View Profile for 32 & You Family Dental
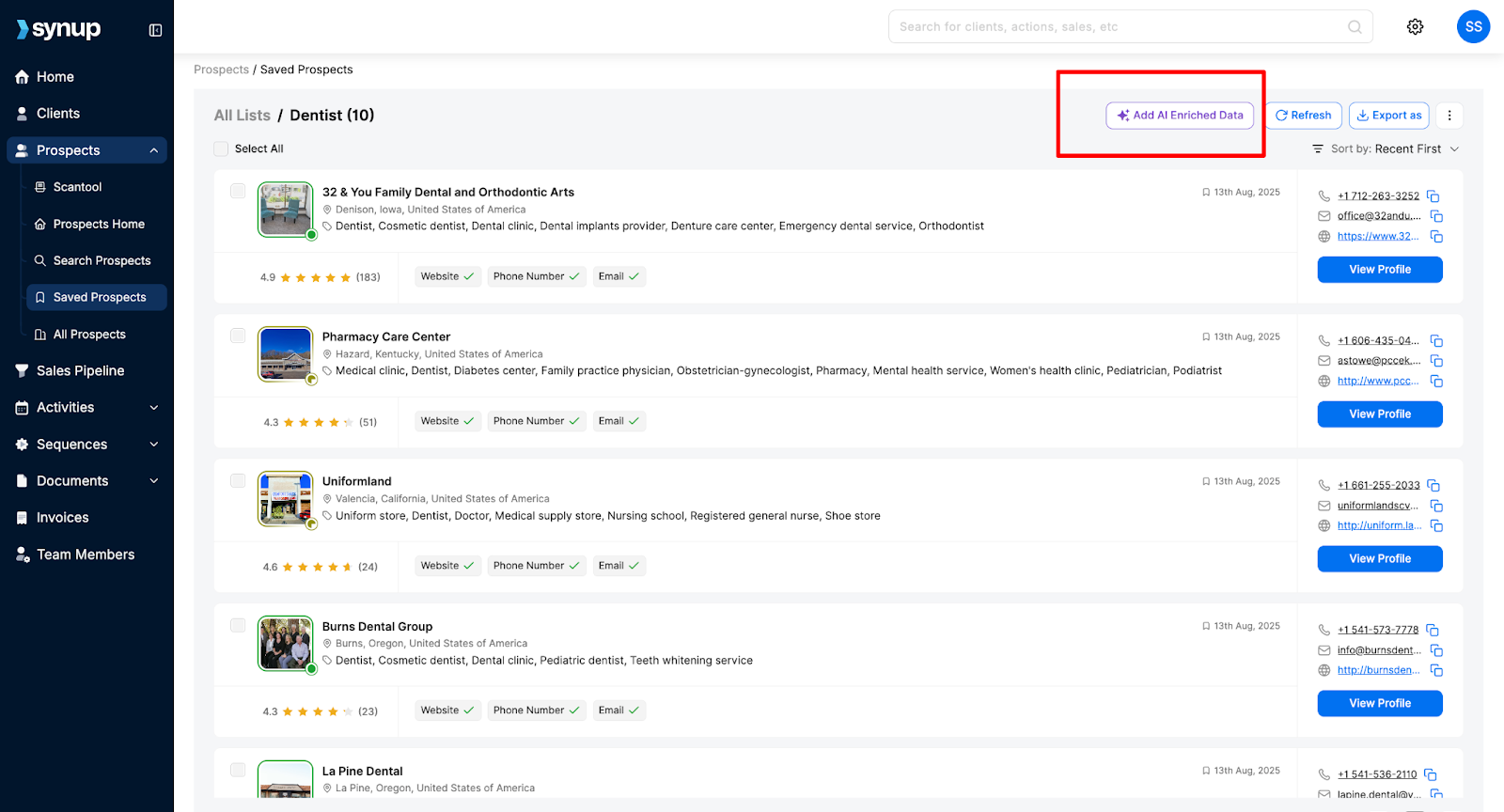The height and width of the screenshot is (812, 1504). click(1380, 270)
